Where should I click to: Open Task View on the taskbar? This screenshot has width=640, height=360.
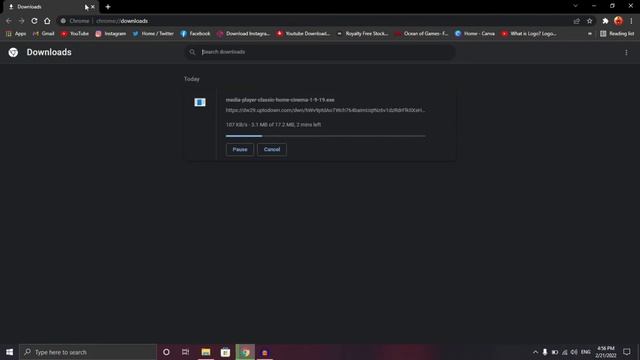185,352
